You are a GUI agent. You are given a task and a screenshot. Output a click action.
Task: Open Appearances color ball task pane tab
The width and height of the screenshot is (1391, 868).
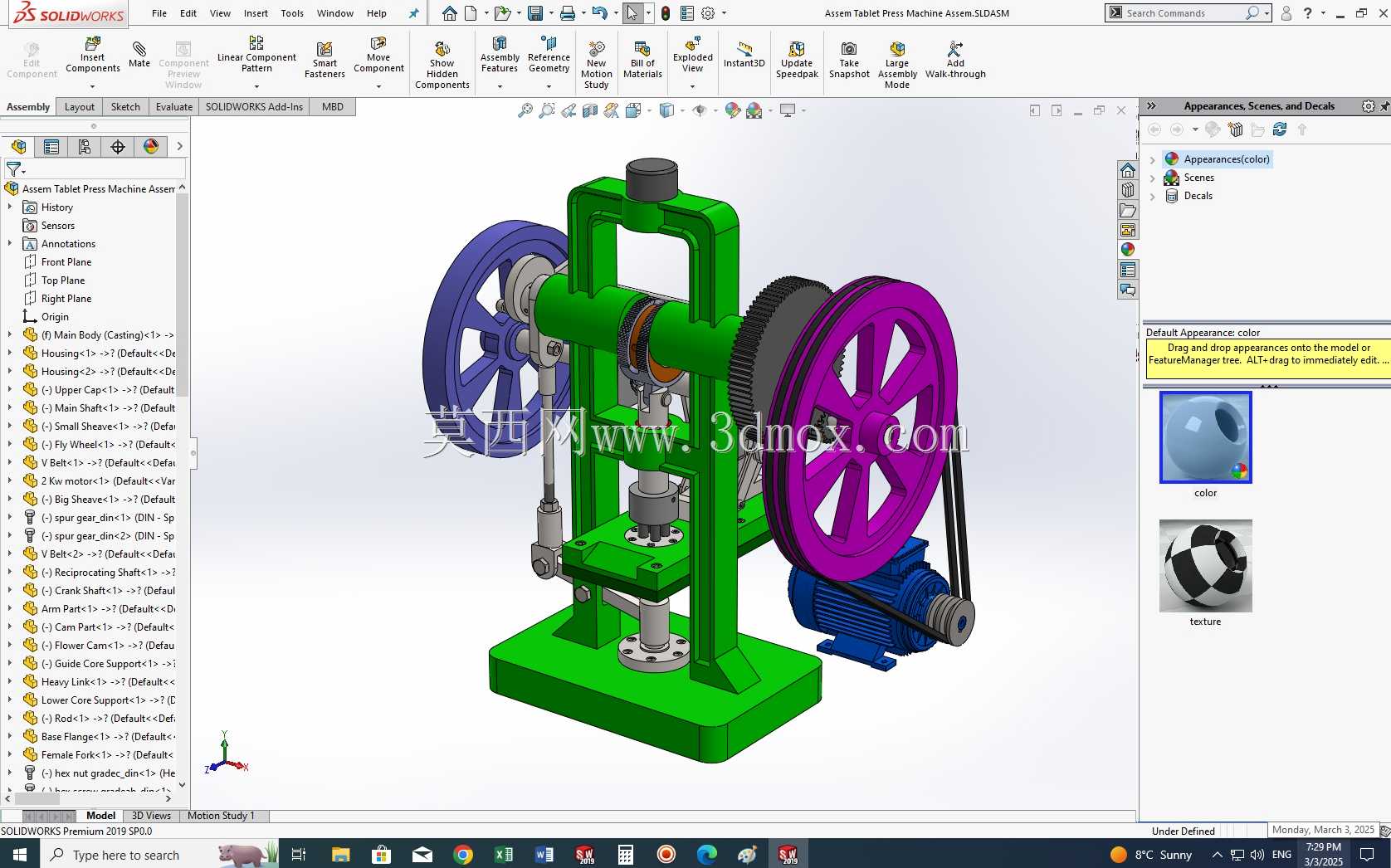tap(1127, 250)
